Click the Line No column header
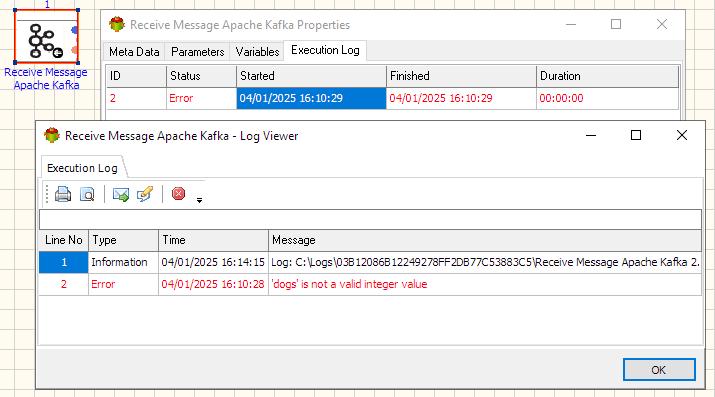 pos(63,240)
